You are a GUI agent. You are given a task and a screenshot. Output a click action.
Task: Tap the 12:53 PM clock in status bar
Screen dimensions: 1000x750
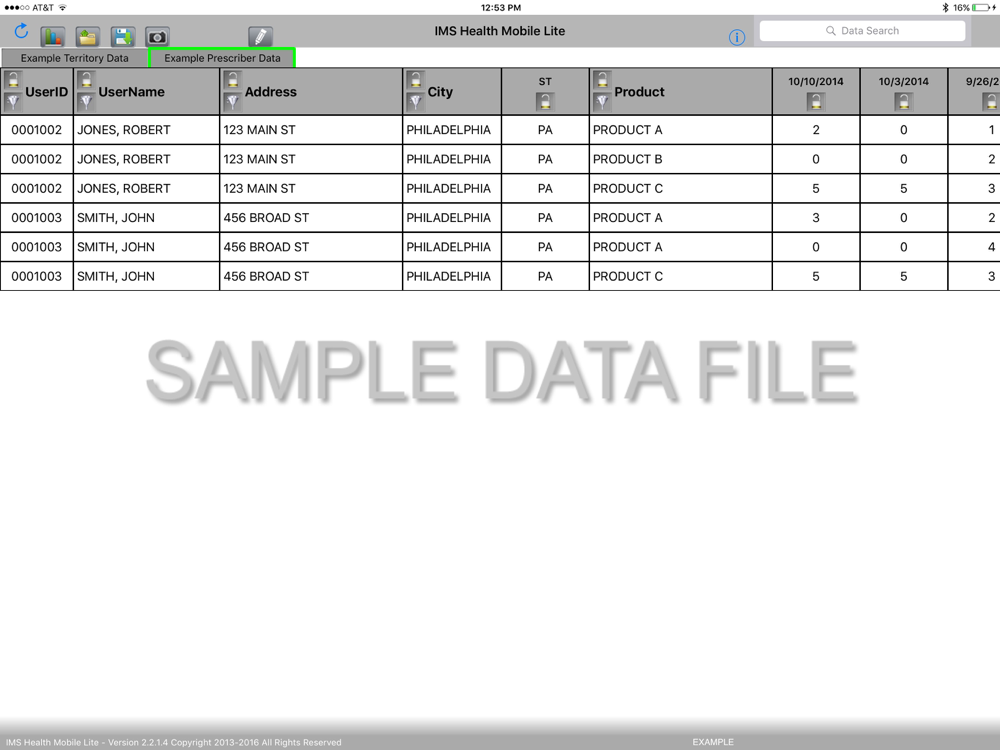(501, 8)
